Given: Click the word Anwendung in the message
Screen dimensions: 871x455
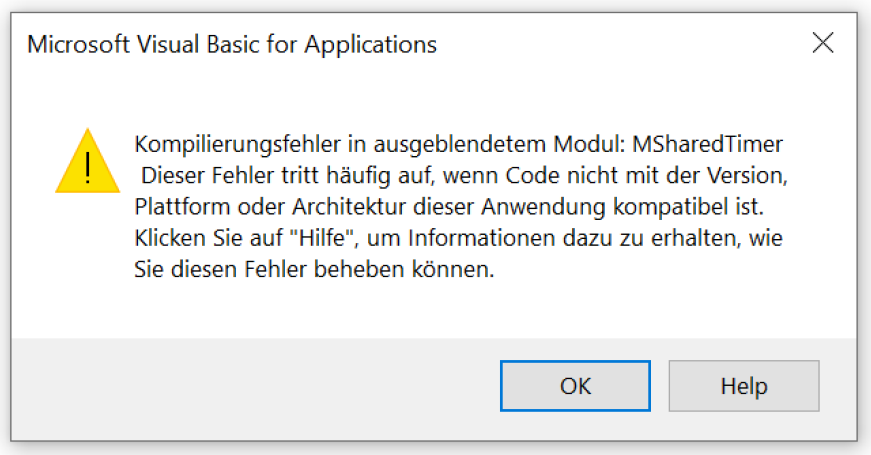Looking at the screenshot, I should click(x=543, y=207).
